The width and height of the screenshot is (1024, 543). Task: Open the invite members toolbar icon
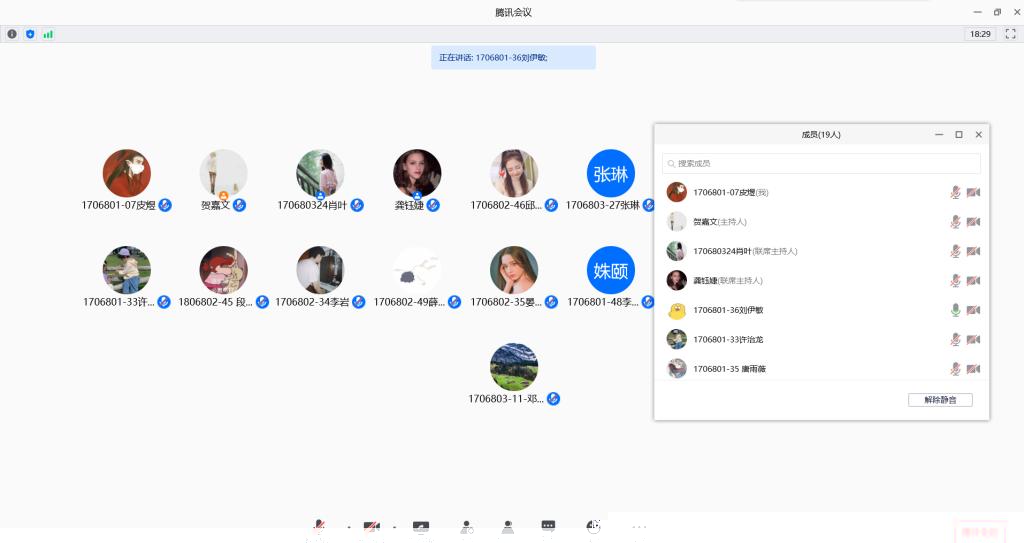click(466, 527)
